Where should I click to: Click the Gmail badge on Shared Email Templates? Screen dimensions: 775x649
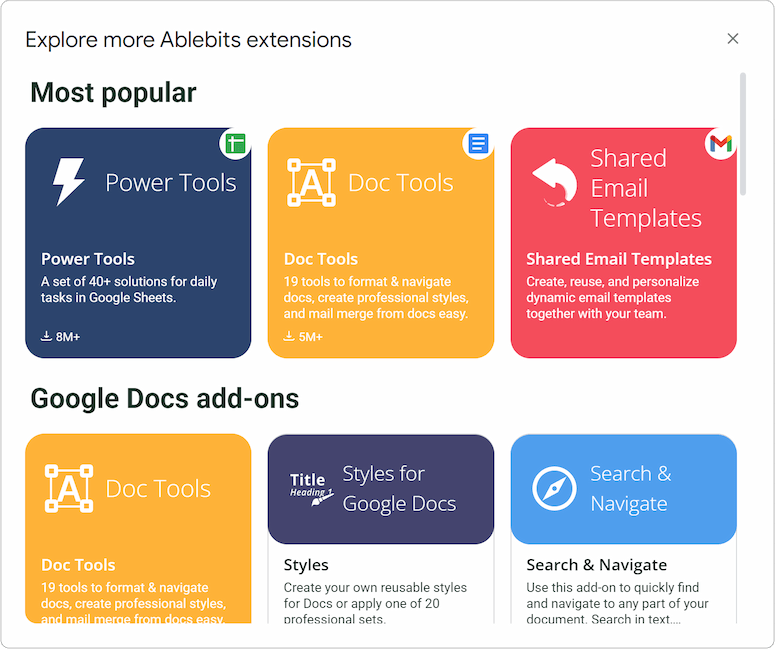click(721, 144)
